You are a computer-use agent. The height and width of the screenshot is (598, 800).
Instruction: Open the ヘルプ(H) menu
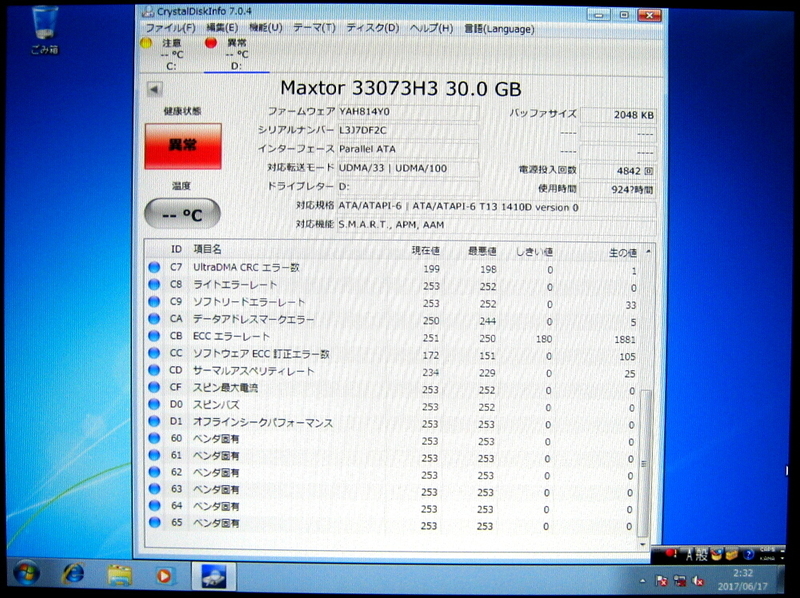(431, 29)
